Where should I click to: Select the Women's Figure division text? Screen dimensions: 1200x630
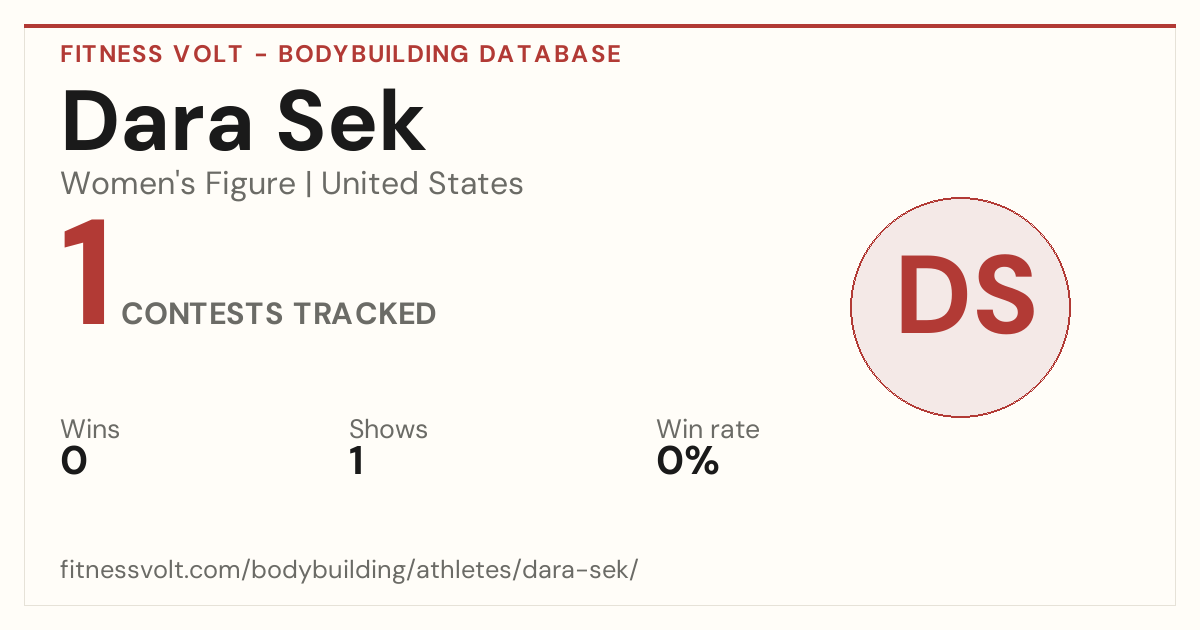[x=178, y=184]
